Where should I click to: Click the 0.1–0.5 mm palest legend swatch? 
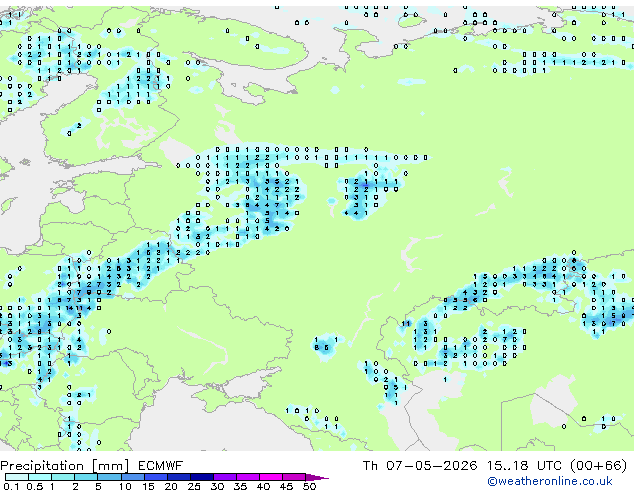click(17, 477)
